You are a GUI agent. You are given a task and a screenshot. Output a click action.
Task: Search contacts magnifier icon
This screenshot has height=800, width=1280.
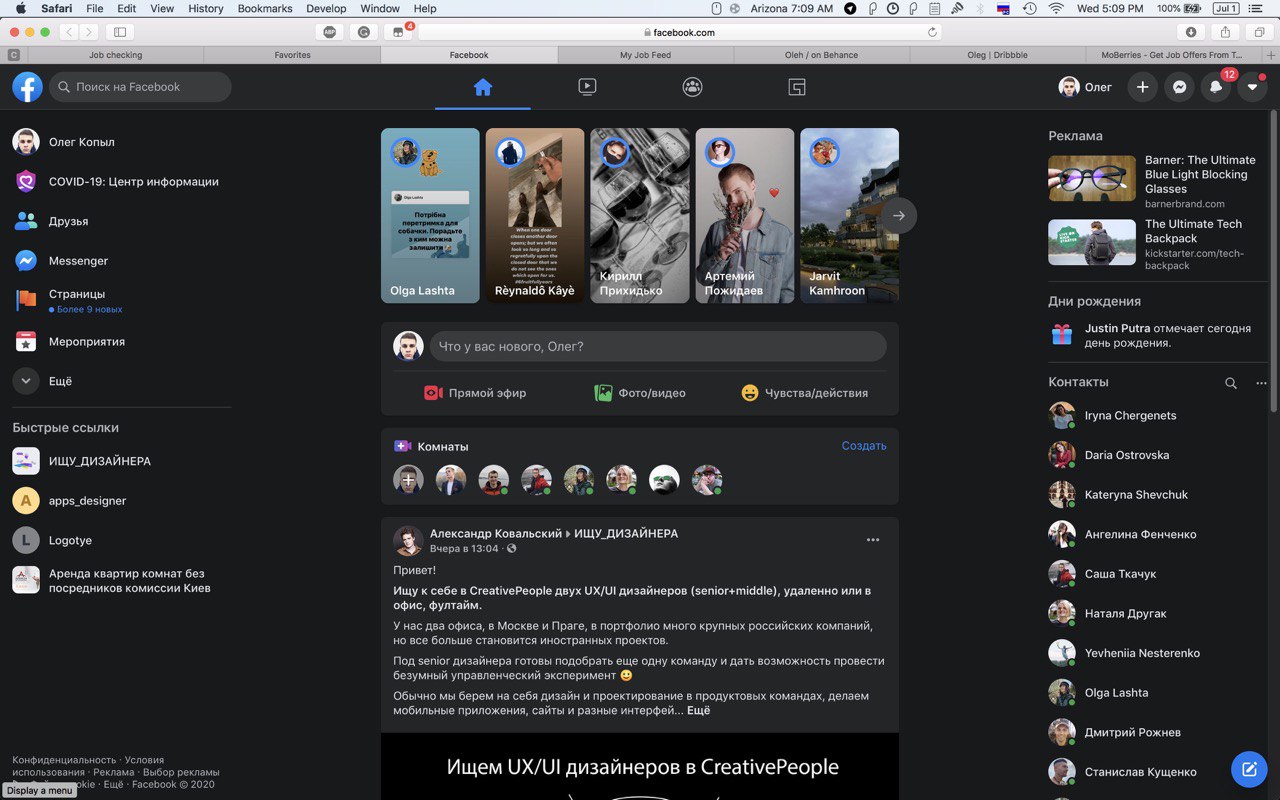point(1231,383)
